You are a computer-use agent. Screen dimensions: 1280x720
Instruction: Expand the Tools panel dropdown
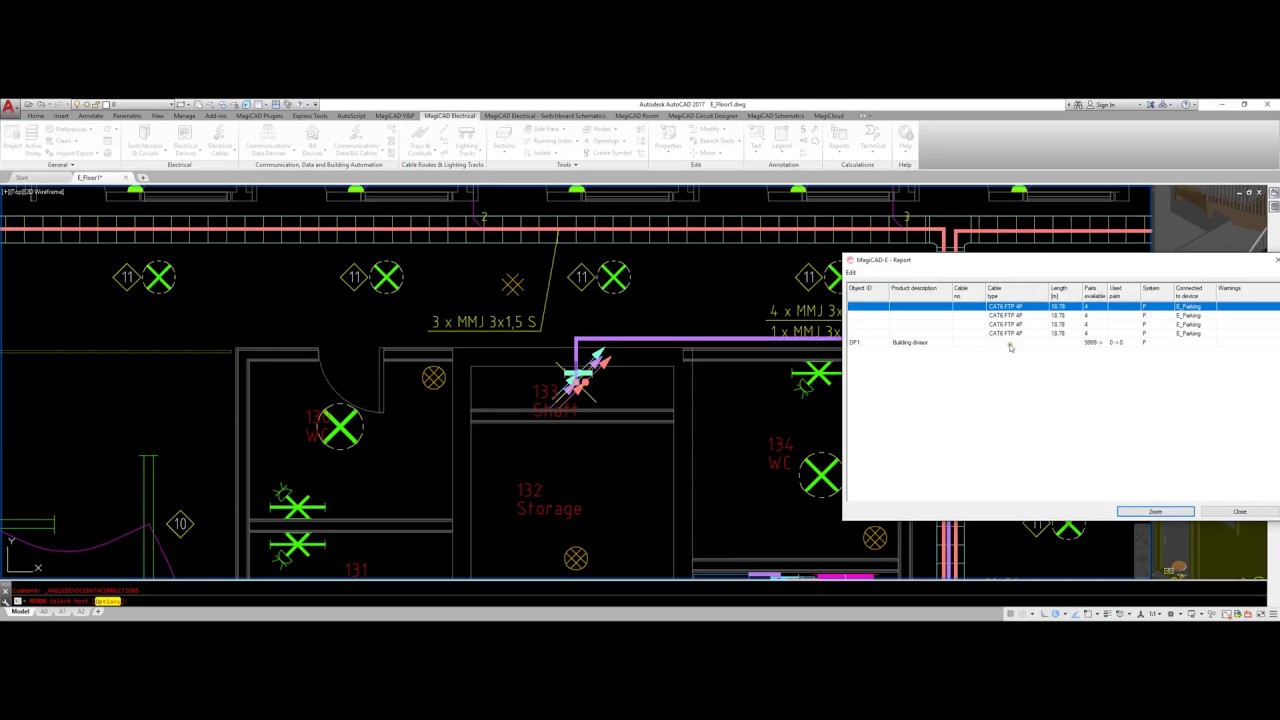[567, 164]
